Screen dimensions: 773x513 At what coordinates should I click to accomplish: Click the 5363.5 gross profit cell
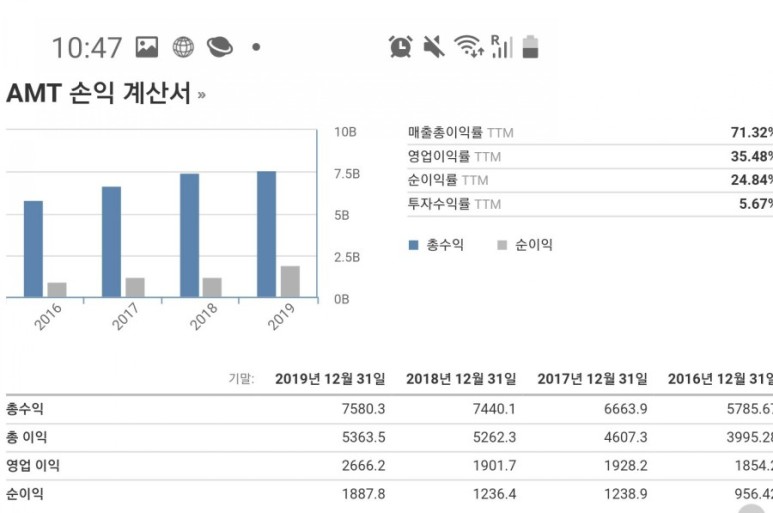click(x=363, y=438)
